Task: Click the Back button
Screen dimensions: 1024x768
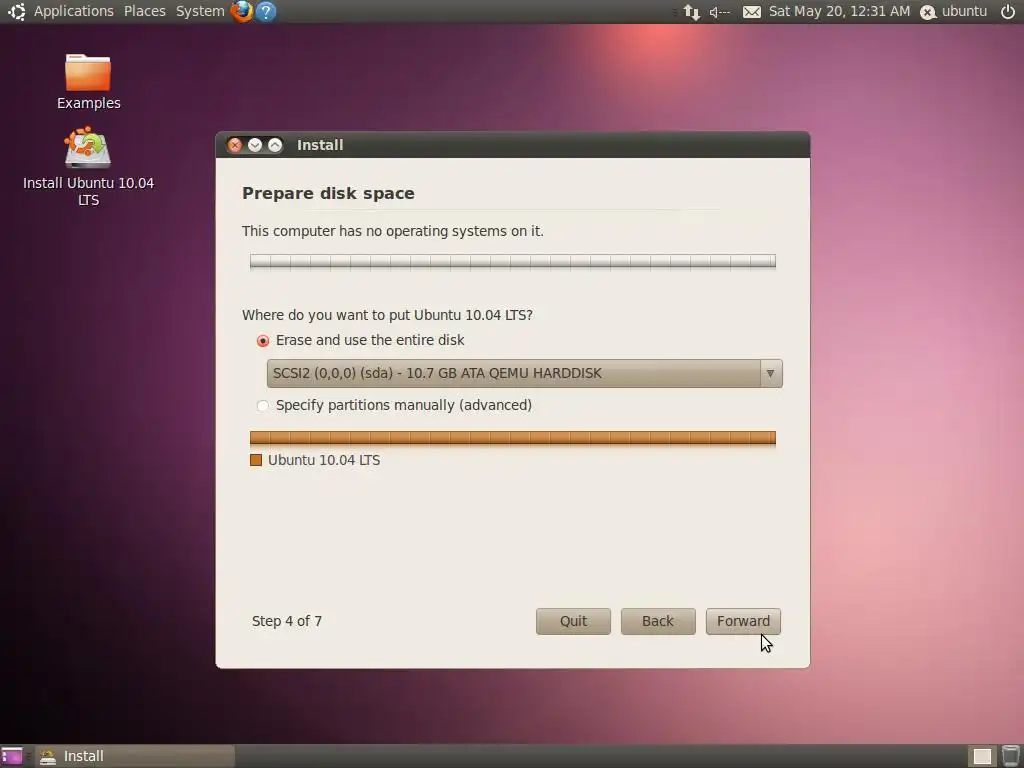Action: (x=658, y=621)
